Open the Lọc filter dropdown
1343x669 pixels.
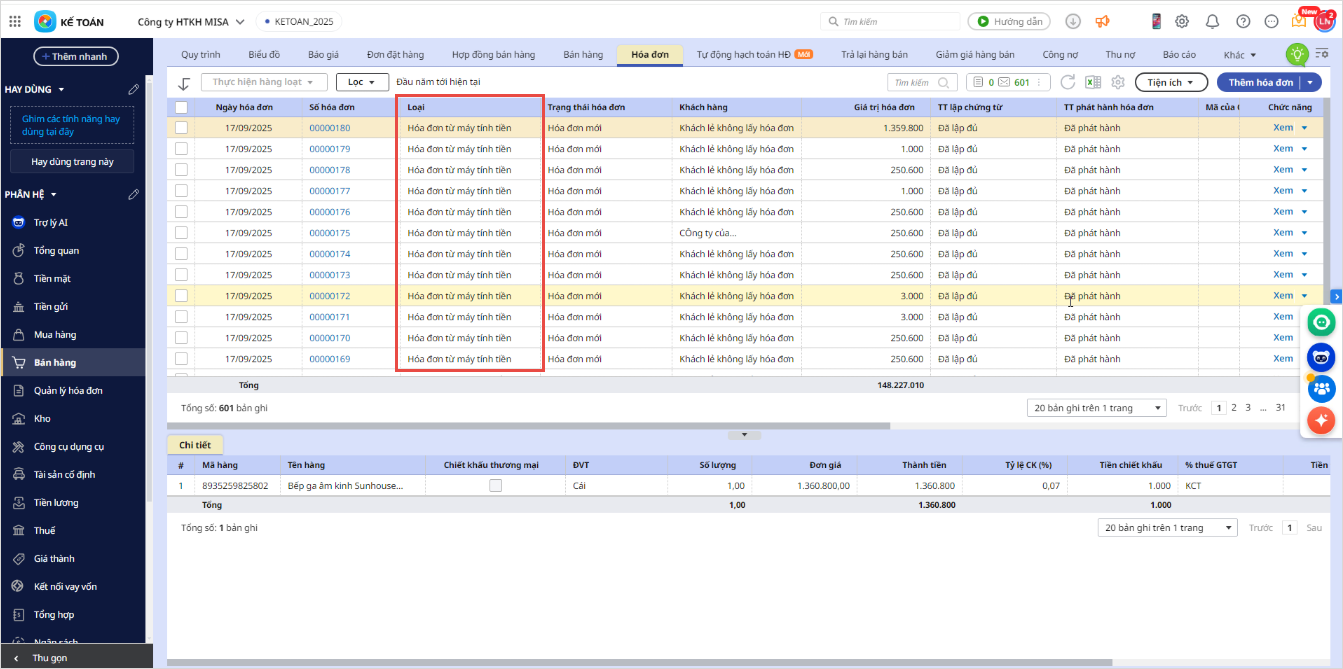click(362, 82)
